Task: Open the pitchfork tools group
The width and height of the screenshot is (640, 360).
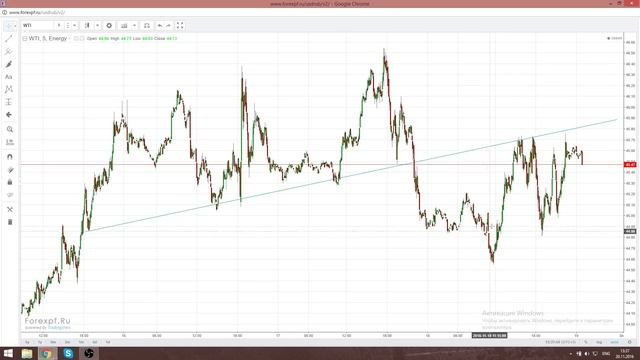Action: coord(9,51)
